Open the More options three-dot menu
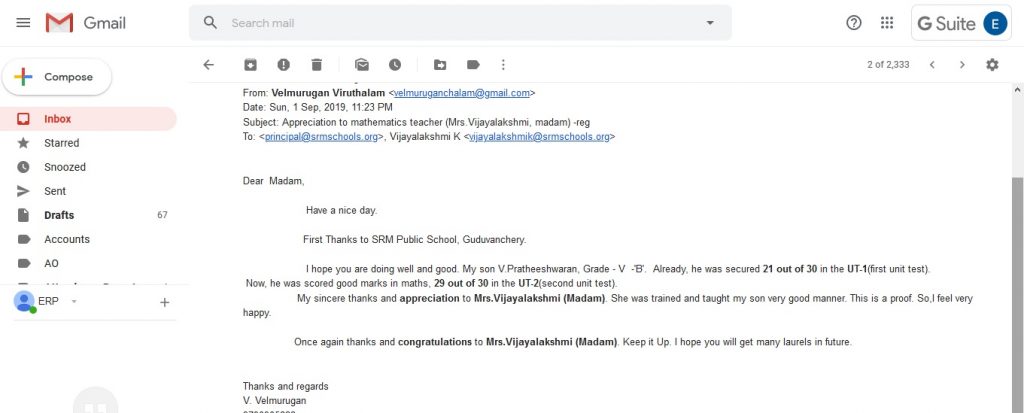 click(503, 65)
